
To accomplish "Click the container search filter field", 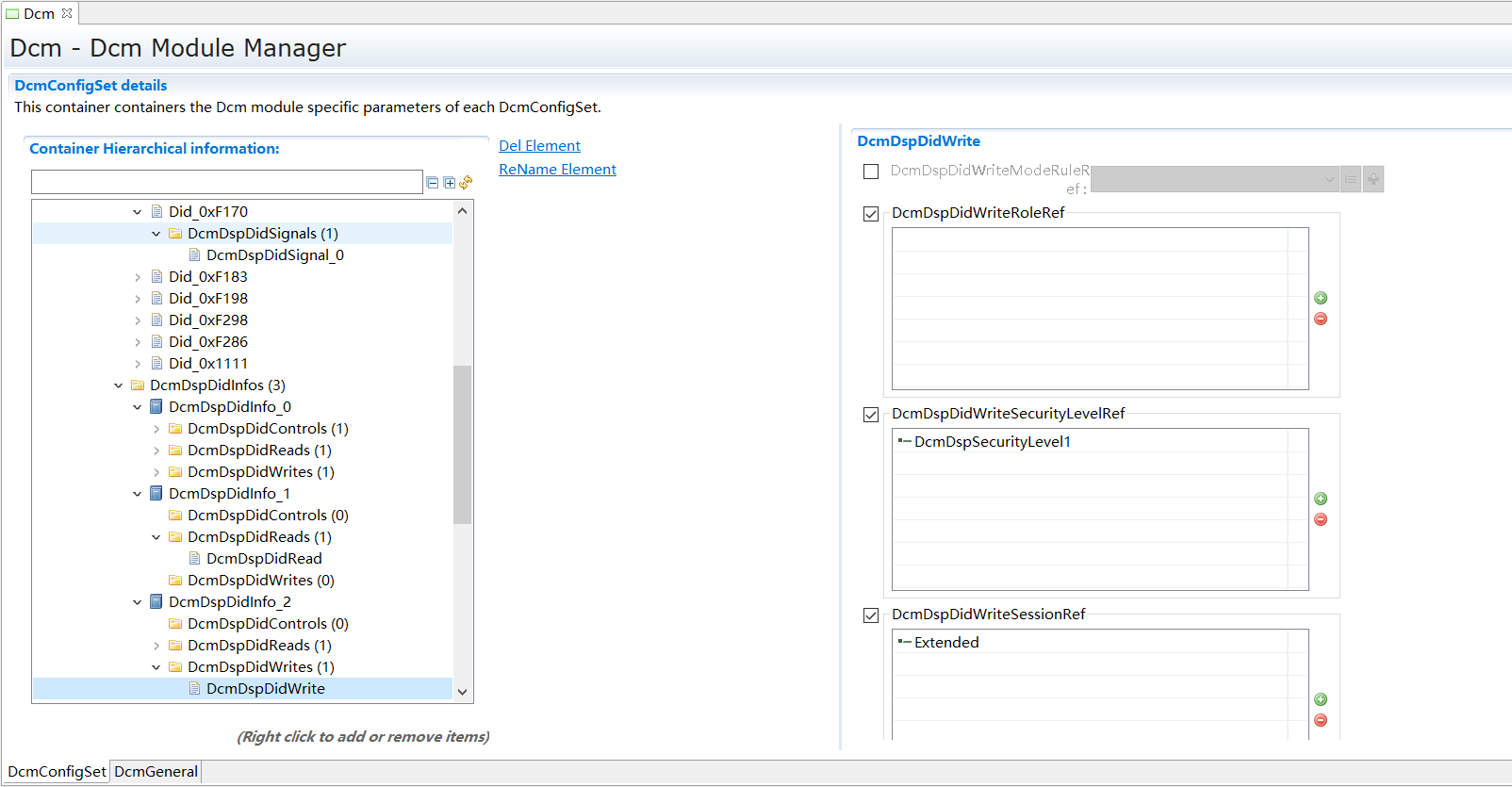I will click(226, 182).
